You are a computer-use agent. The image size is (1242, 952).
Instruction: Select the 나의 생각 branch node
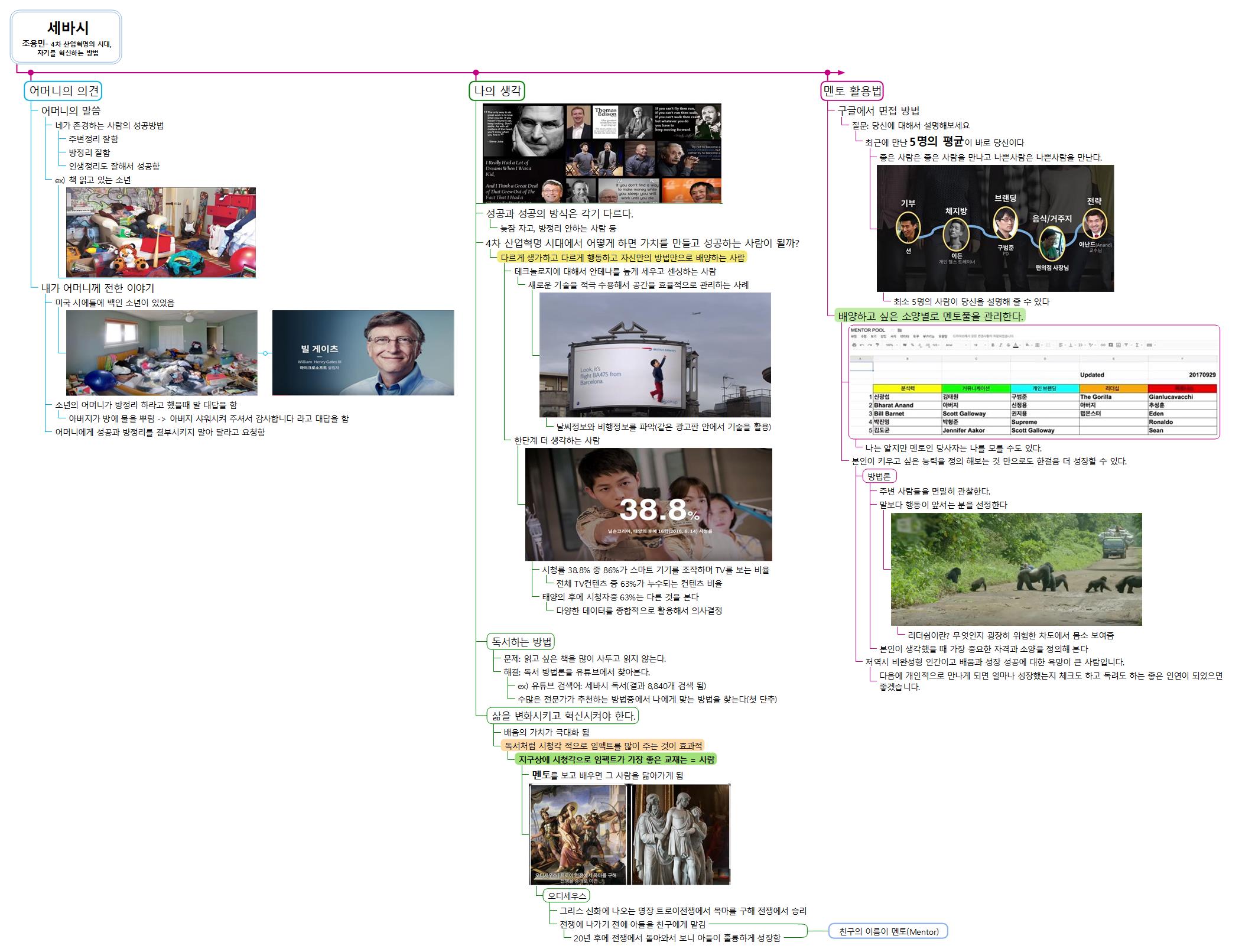(x=497, y=91)
